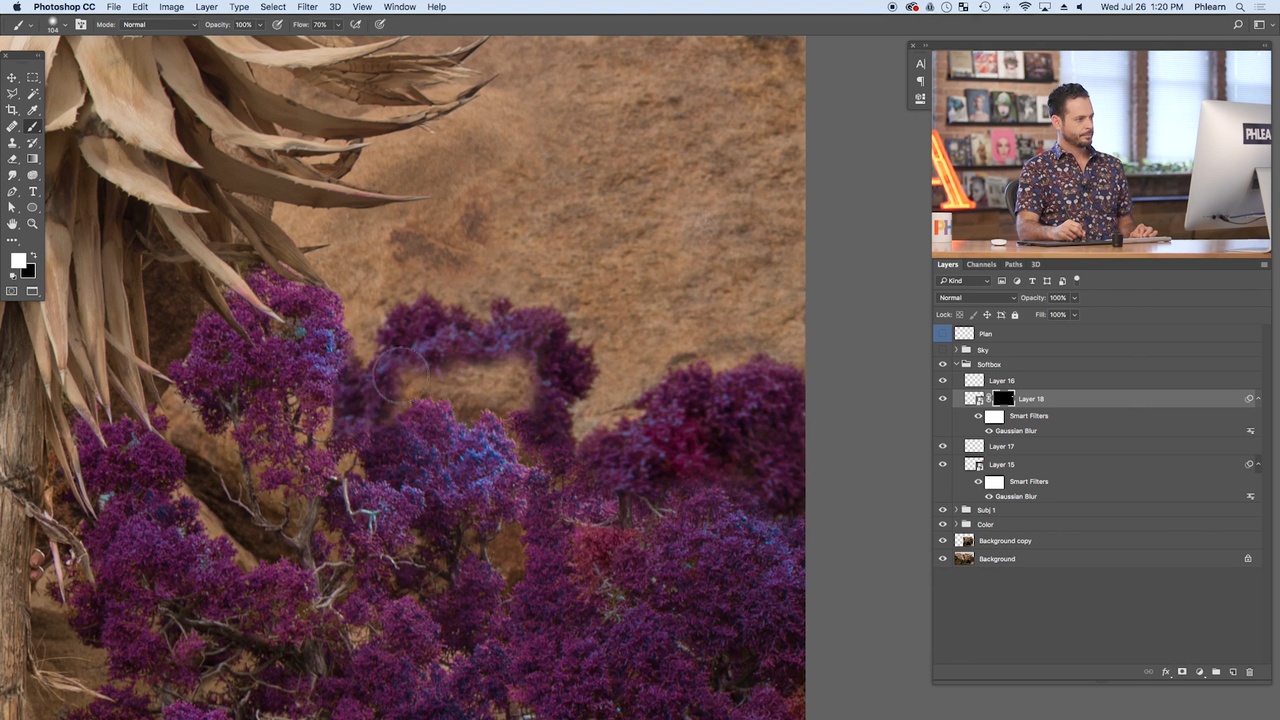This screenshot has height=720, width=1280.
Task: Hide the Background copy layer
Action: point(942,541)
